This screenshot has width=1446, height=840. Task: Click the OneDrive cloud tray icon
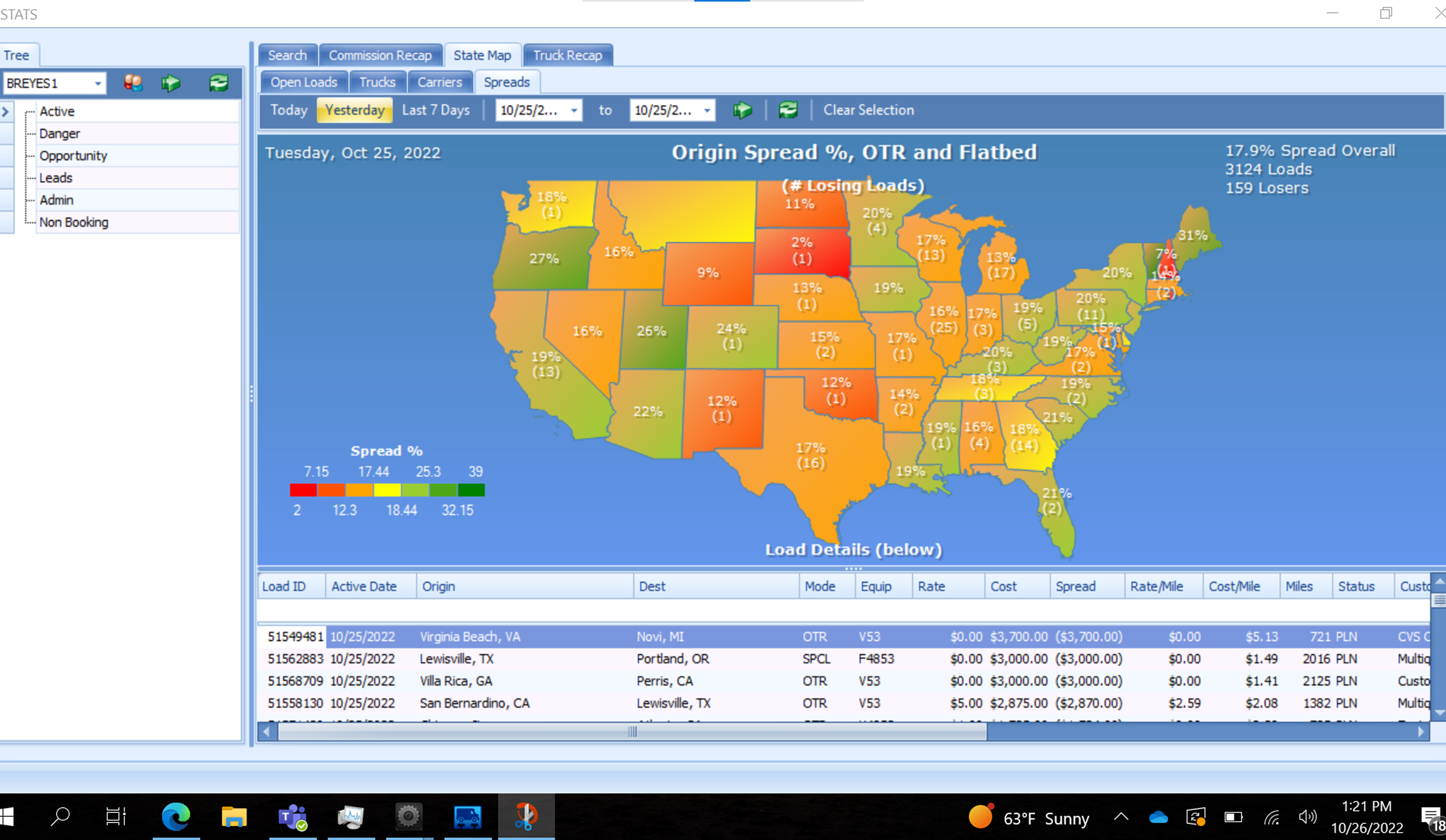(1158, 818)
